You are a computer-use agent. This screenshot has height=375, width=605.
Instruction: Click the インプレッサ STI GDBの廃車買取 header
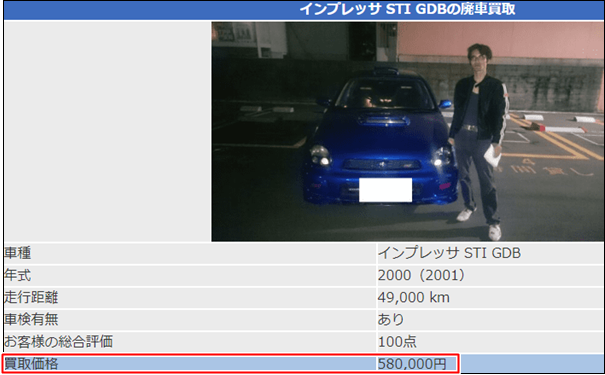point(407,8)
